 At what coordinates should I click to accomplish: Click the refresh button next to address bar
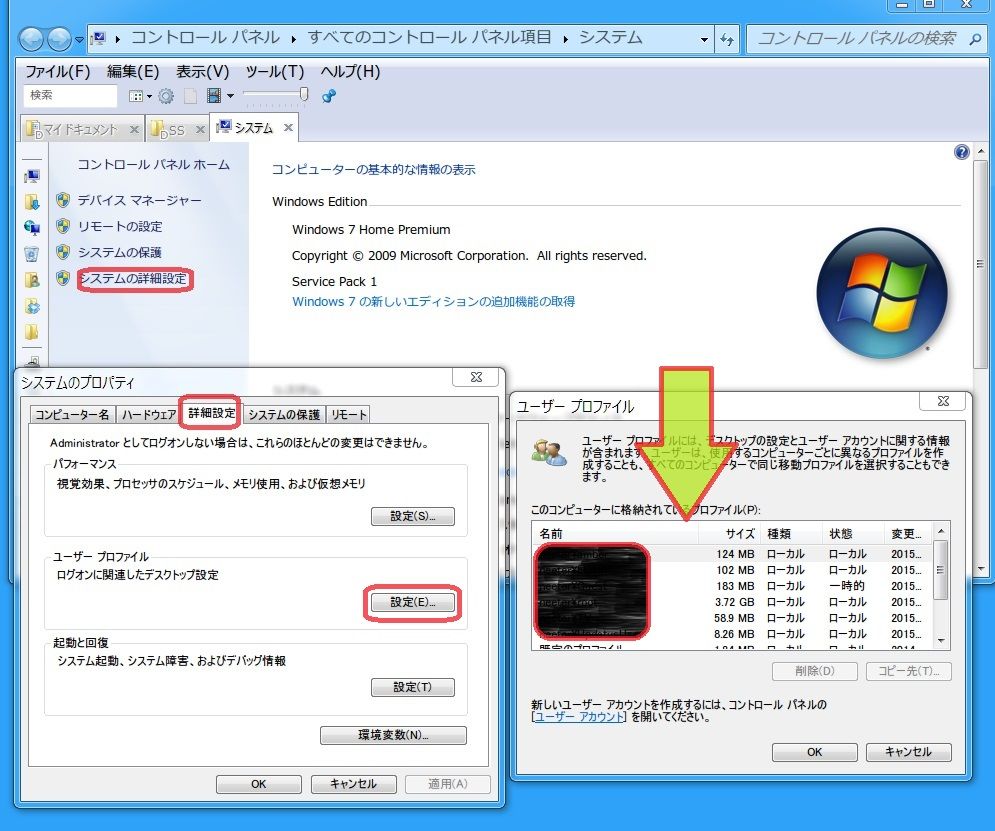727,39
